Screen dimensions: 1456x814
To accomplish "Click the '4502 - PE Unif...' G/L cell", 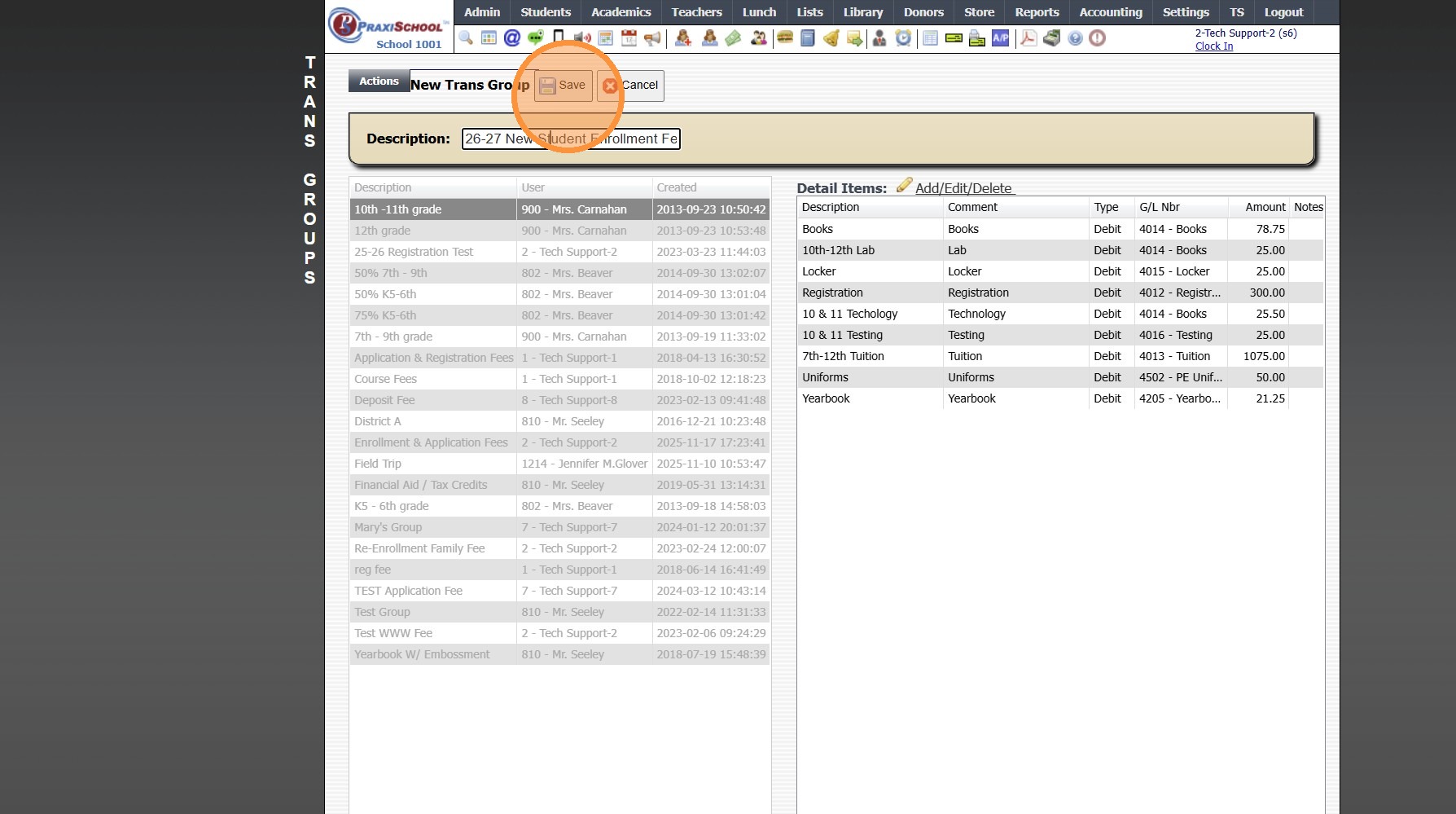I will 1181,377.
